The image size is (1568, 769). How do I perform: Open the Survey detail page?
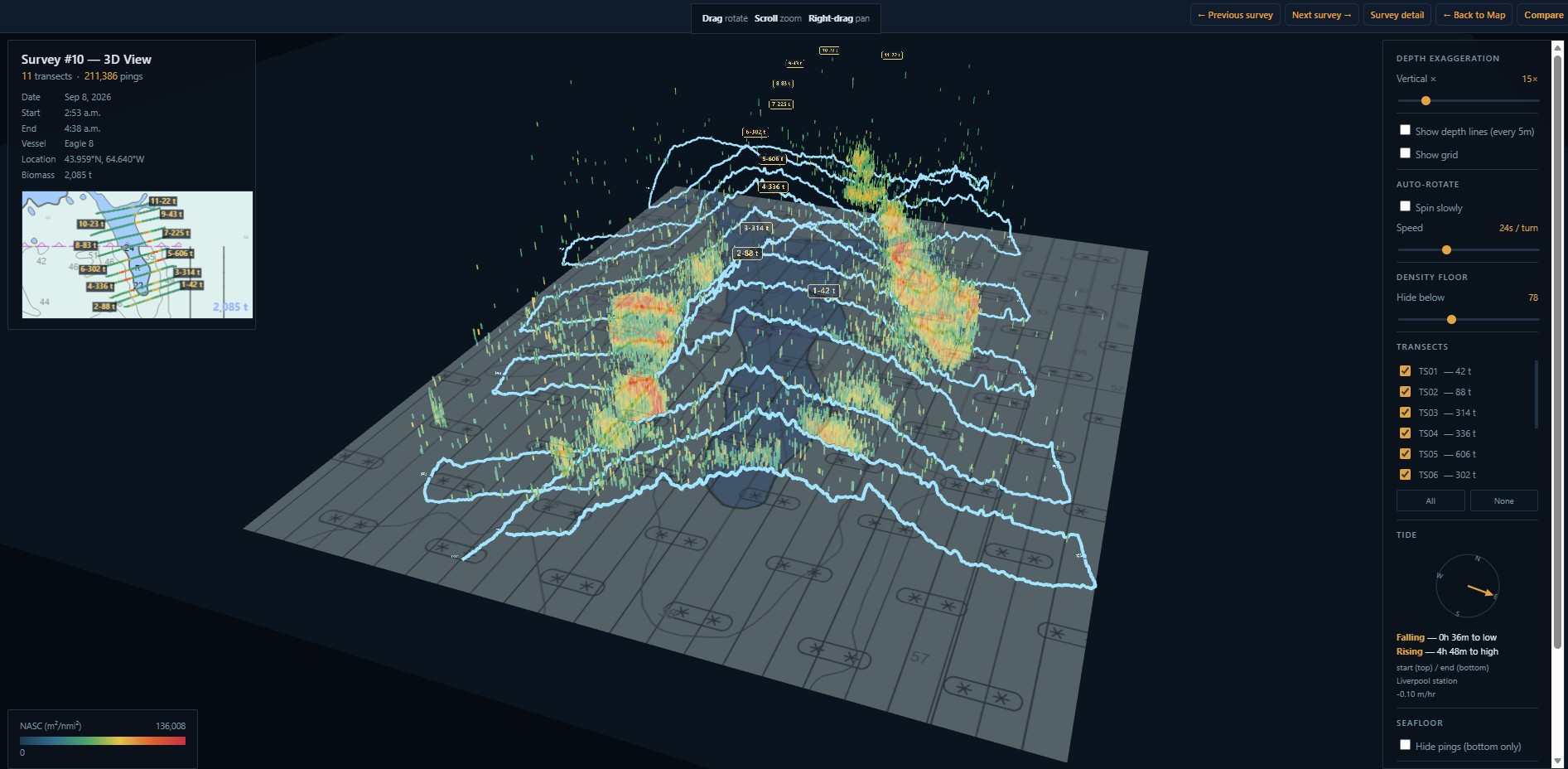coord(1397,15)
